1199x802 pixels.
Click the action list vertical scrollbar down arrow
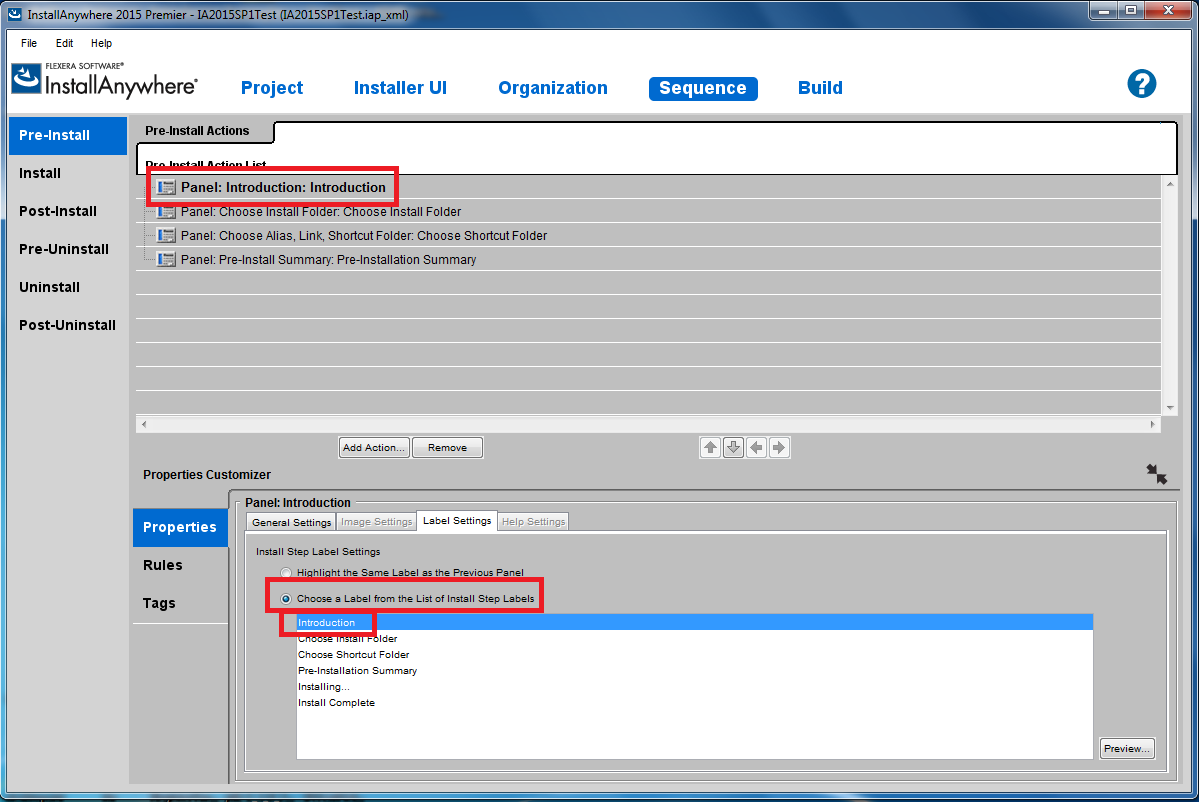pos(1169,408)
